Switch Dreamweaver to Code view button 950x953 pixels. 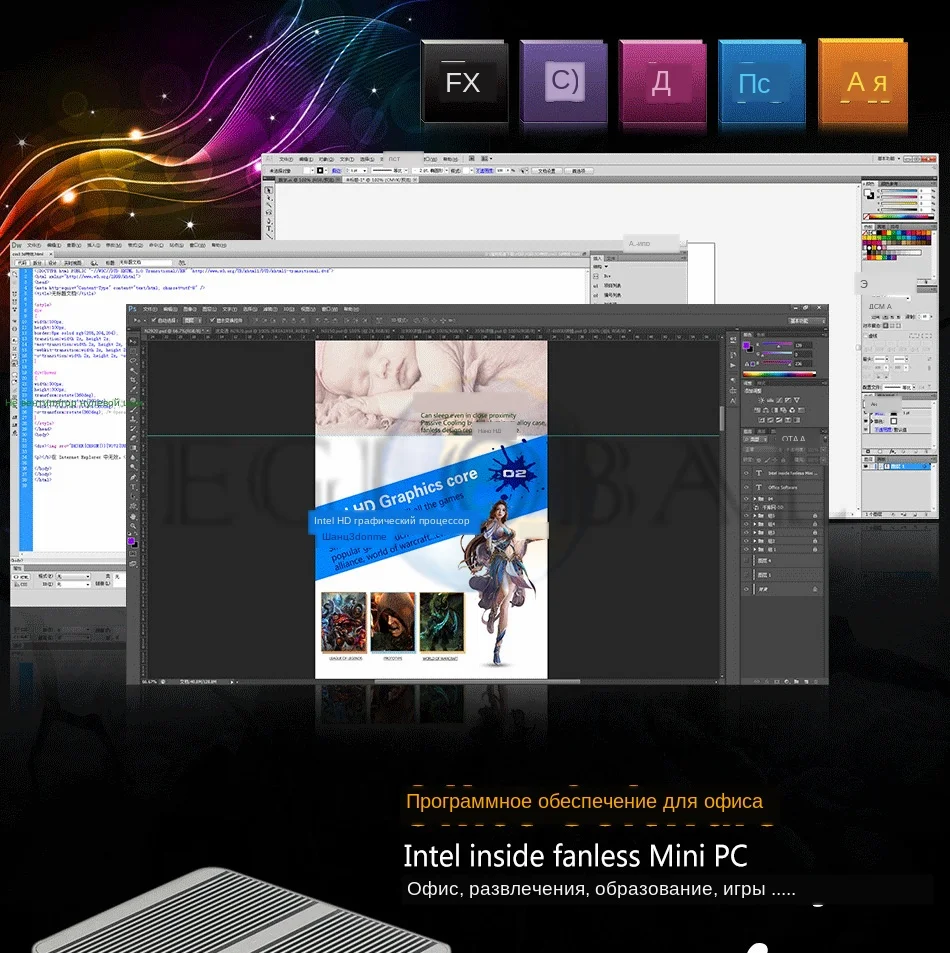coord(22,263)
